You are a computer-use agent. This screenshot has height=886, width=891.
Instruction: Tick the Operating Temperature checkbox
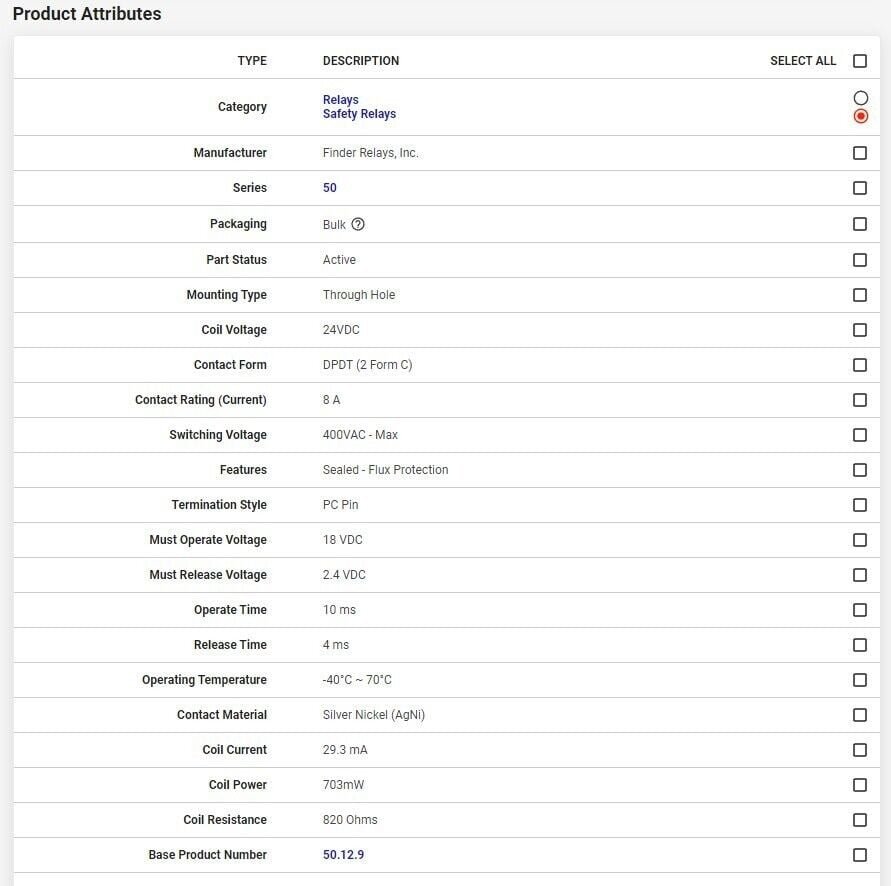860,680
